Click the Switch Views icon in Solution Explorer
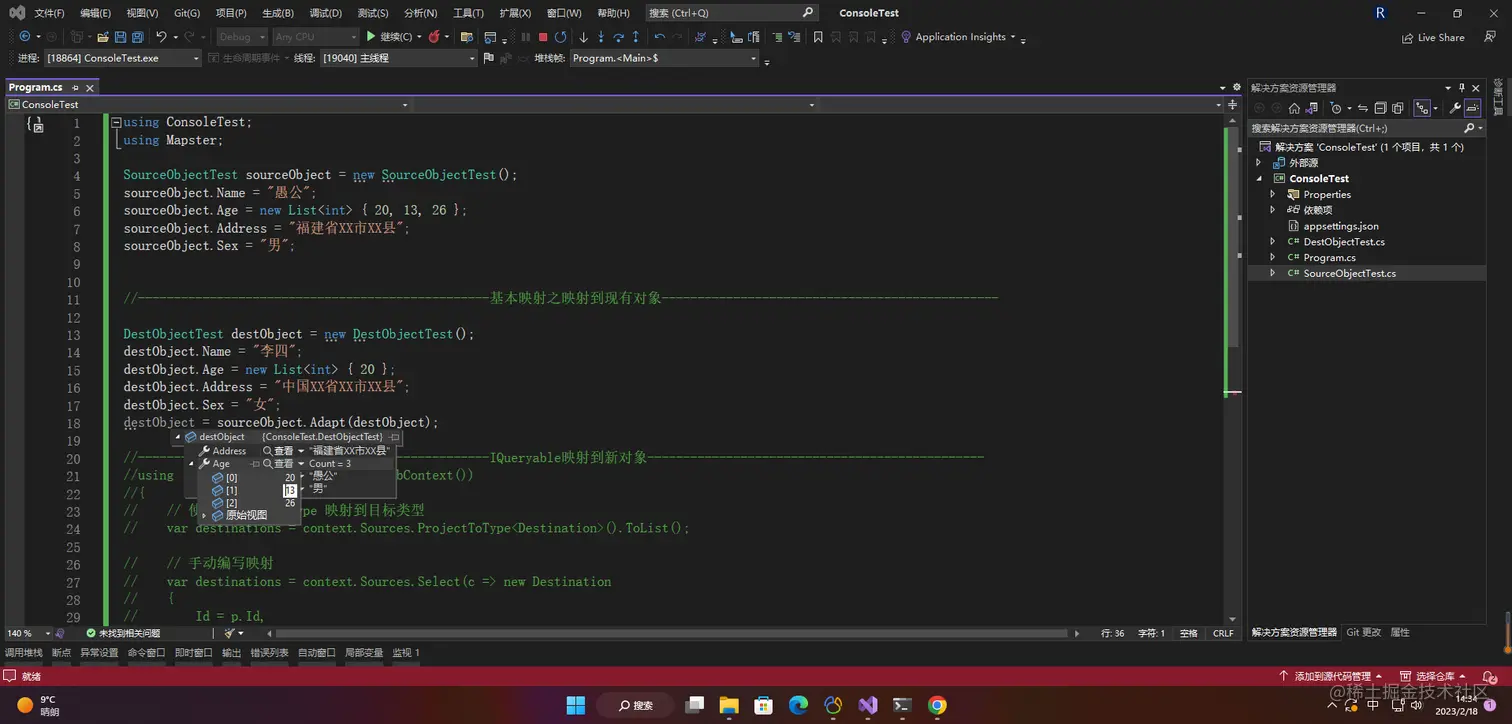Image resolution: width=1512 pixels, height=724 pixels. click(x=1311, y=108)
